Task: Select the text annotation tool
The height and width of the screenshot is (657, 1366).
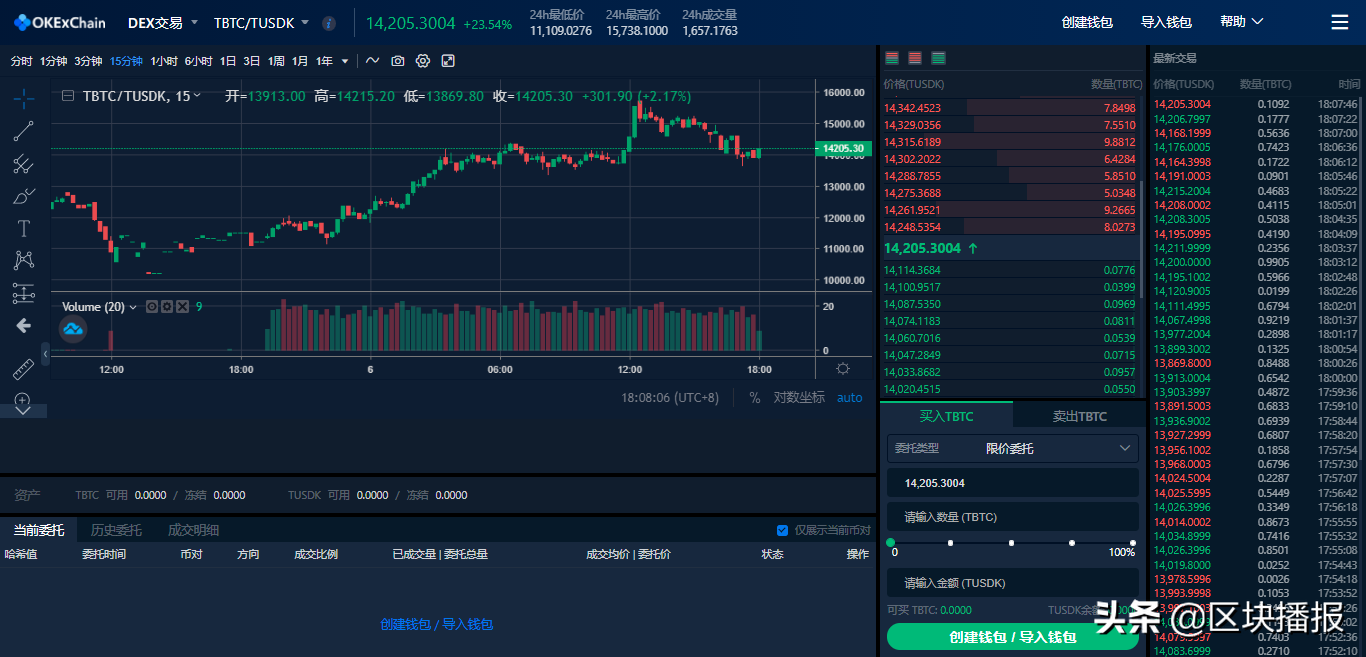Action: click(x=24, y=228)
